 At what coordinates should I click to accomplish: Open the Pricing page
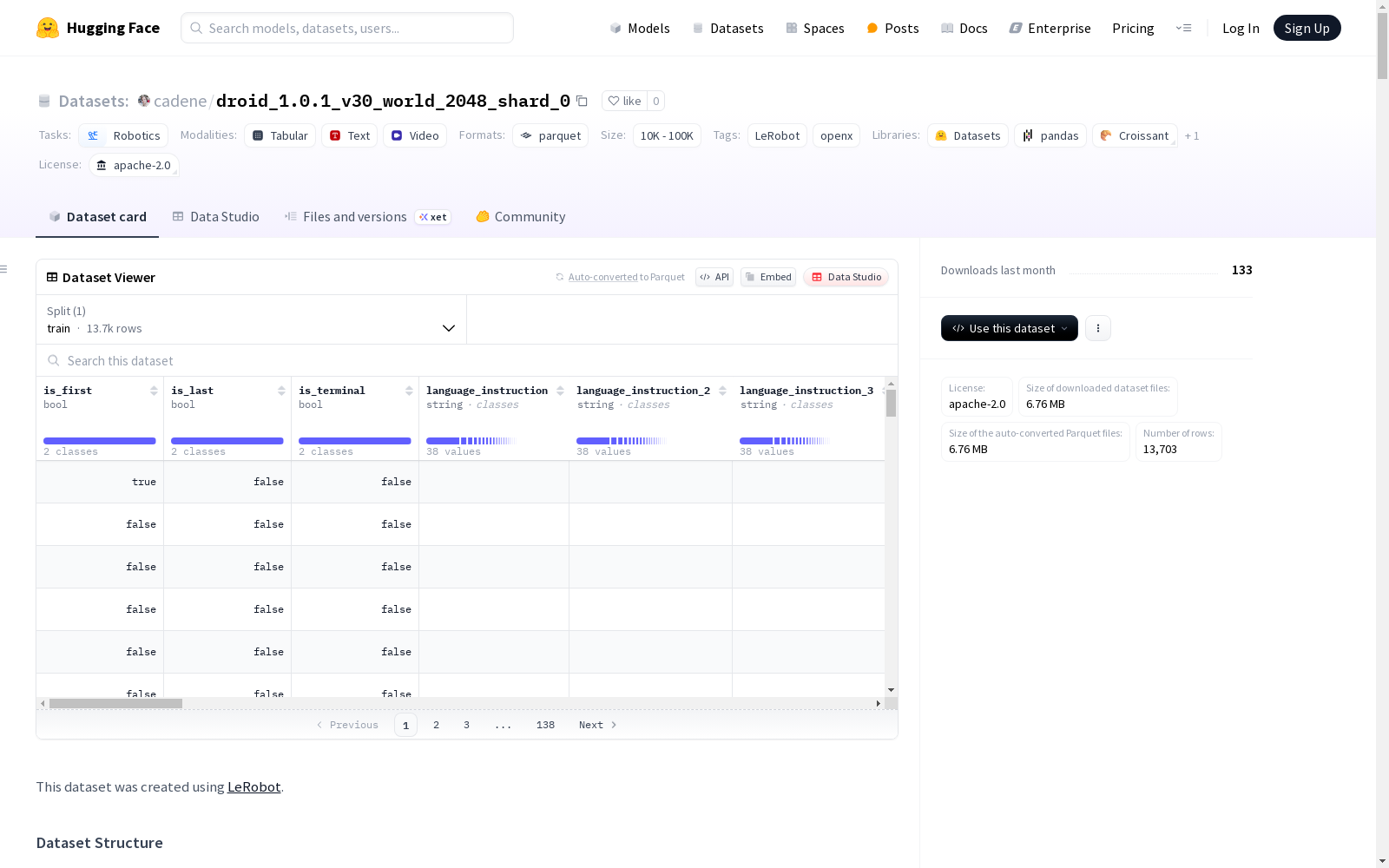pyautogui.click(x=1133, y=28)
